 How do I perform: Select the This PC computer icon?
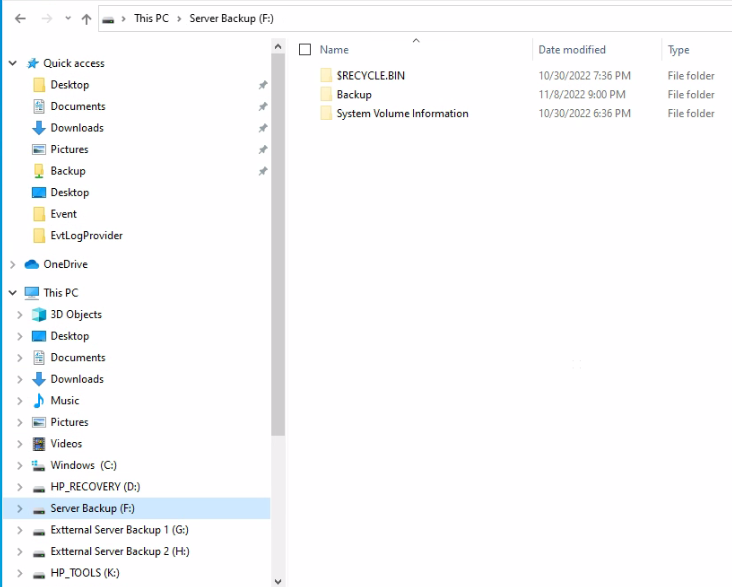tap(32, 293)
